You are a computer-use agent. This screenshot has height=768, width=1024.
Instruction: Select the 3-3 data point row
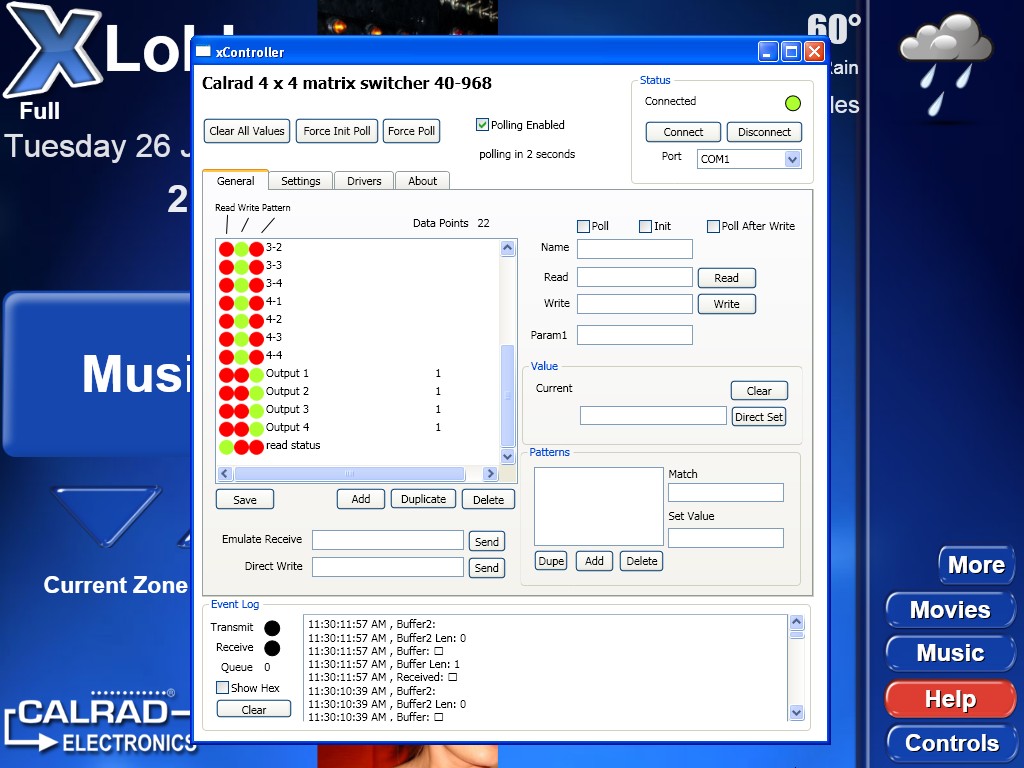[358, 266]
